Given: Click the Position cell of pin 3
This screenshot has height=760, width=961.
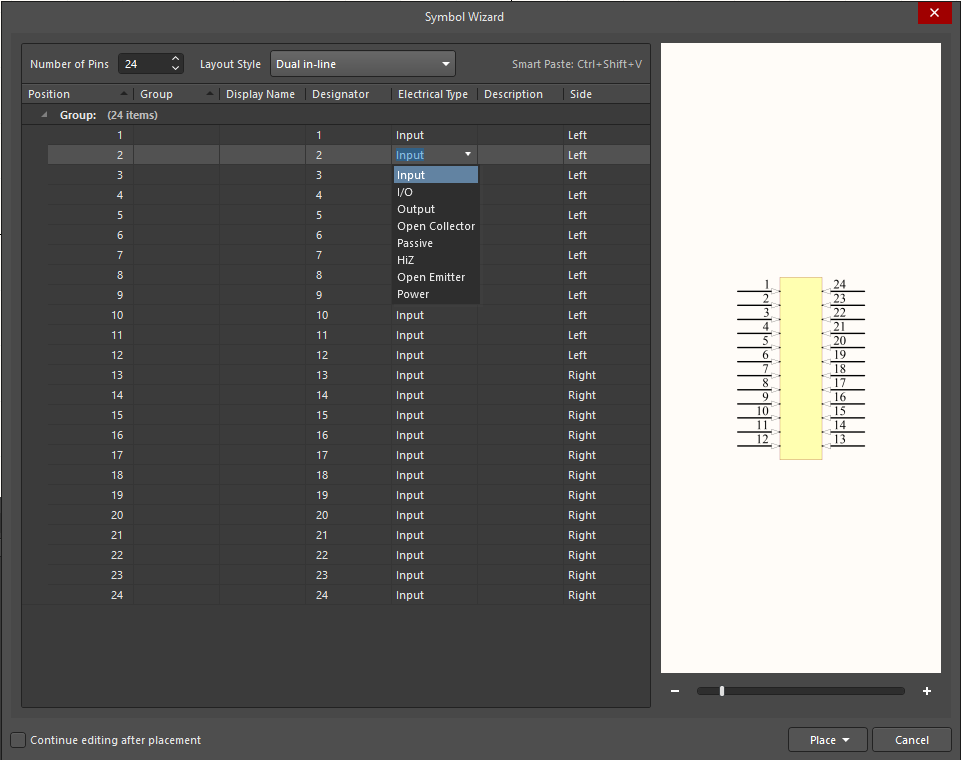Looking at the screenshot, I should [x=91, y=175].
